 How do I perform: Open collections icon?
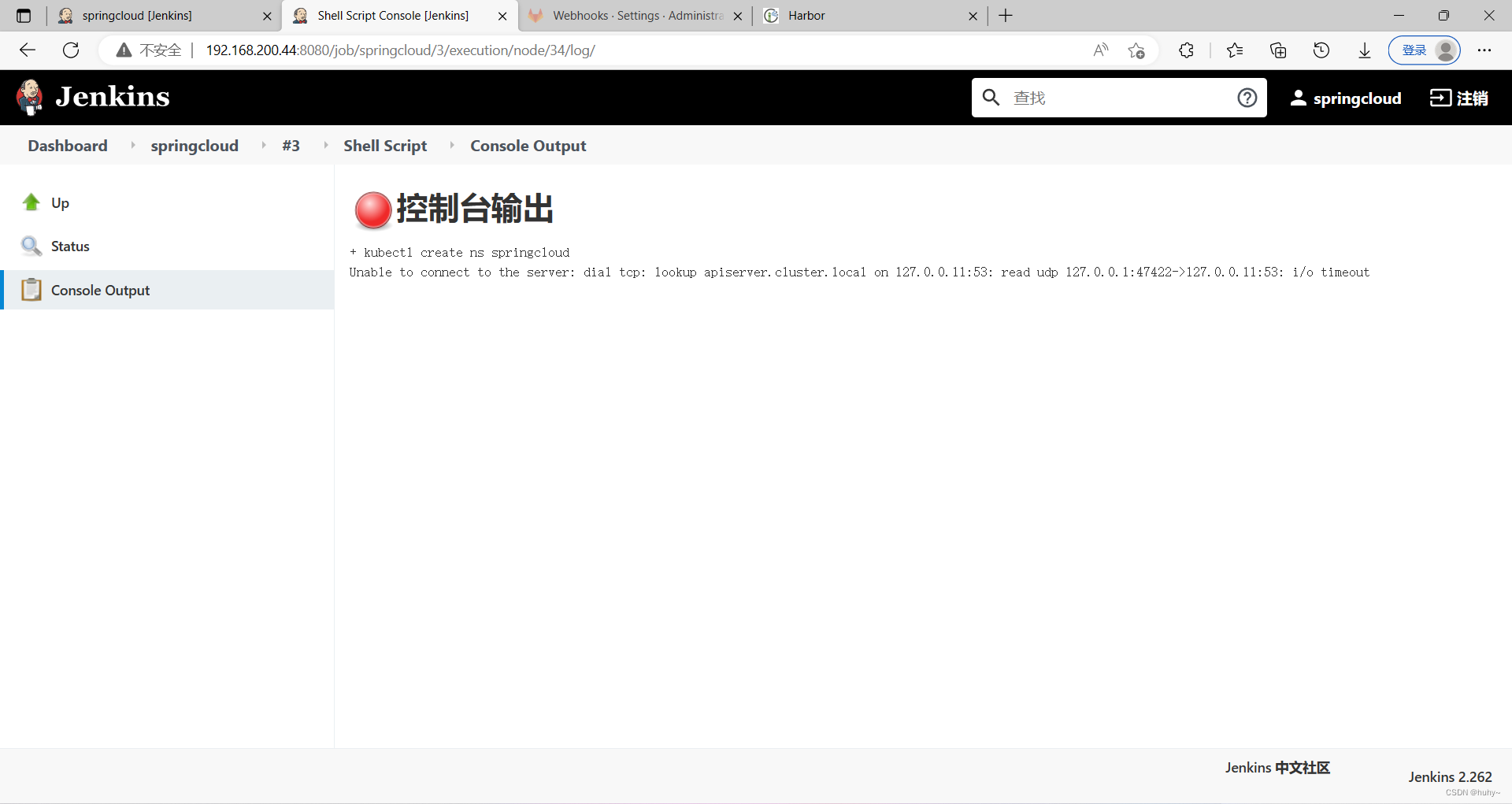coord(1278,50)
